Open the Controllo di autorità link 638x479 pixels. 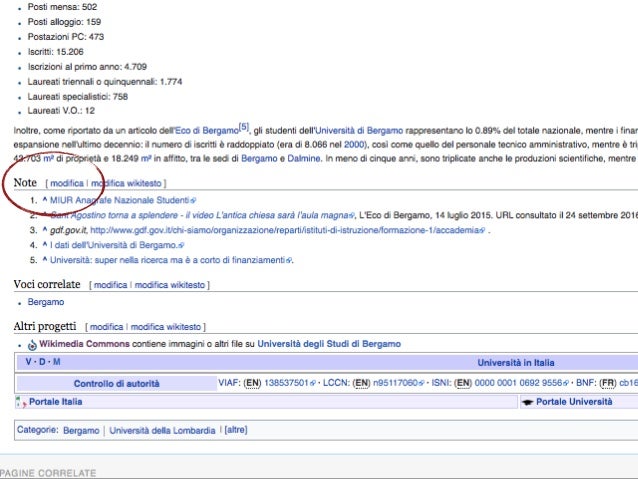pyautogui.click(x=116, y=384)
